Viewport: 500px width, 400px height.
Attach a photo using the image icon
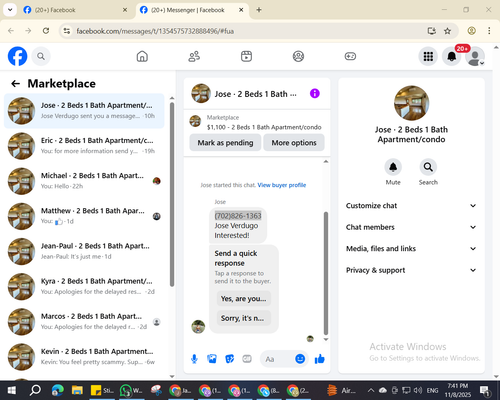pyautogui.click(x=212, y=359)
